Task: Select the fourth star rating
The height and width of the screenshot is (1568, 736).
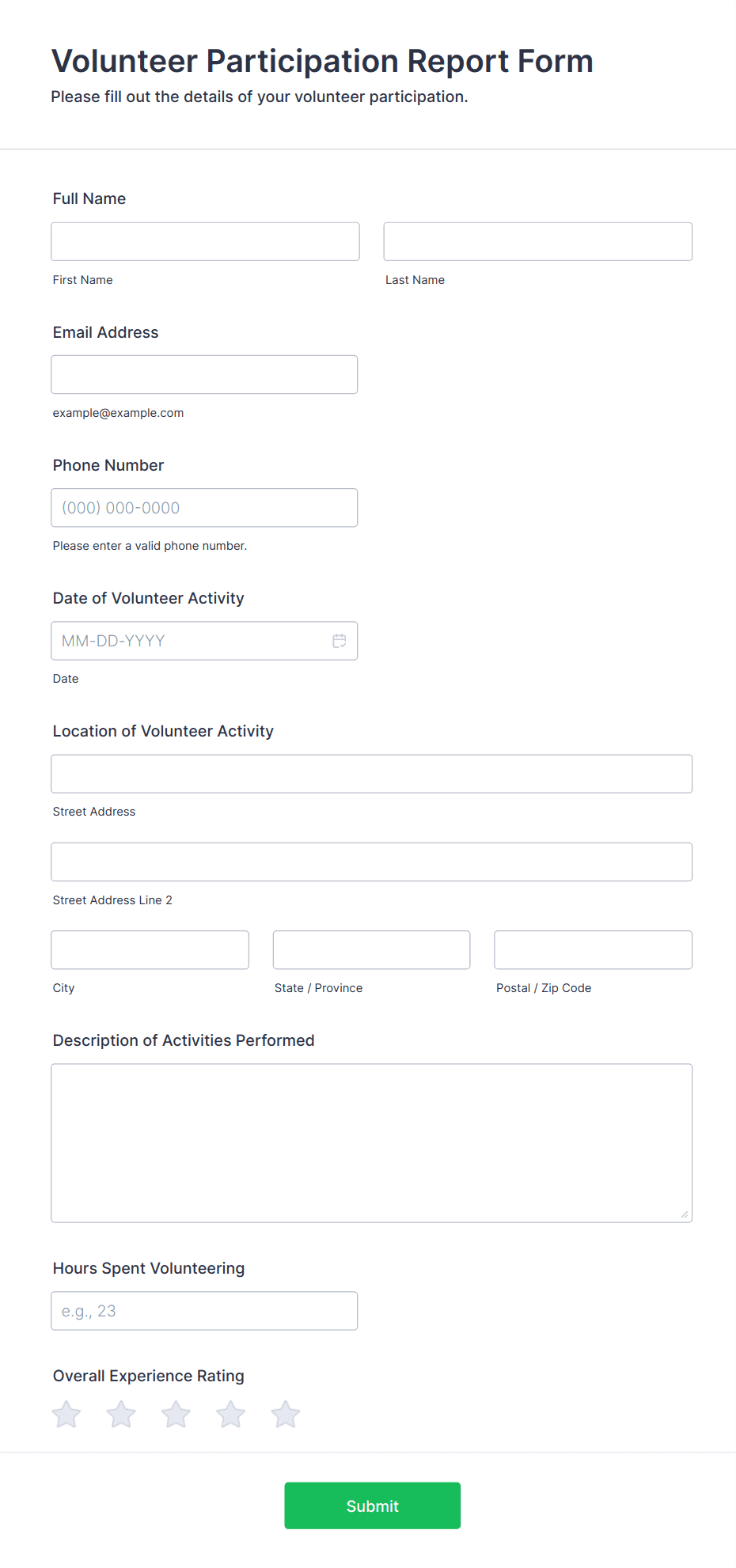Action: [x=230, y=1414]
